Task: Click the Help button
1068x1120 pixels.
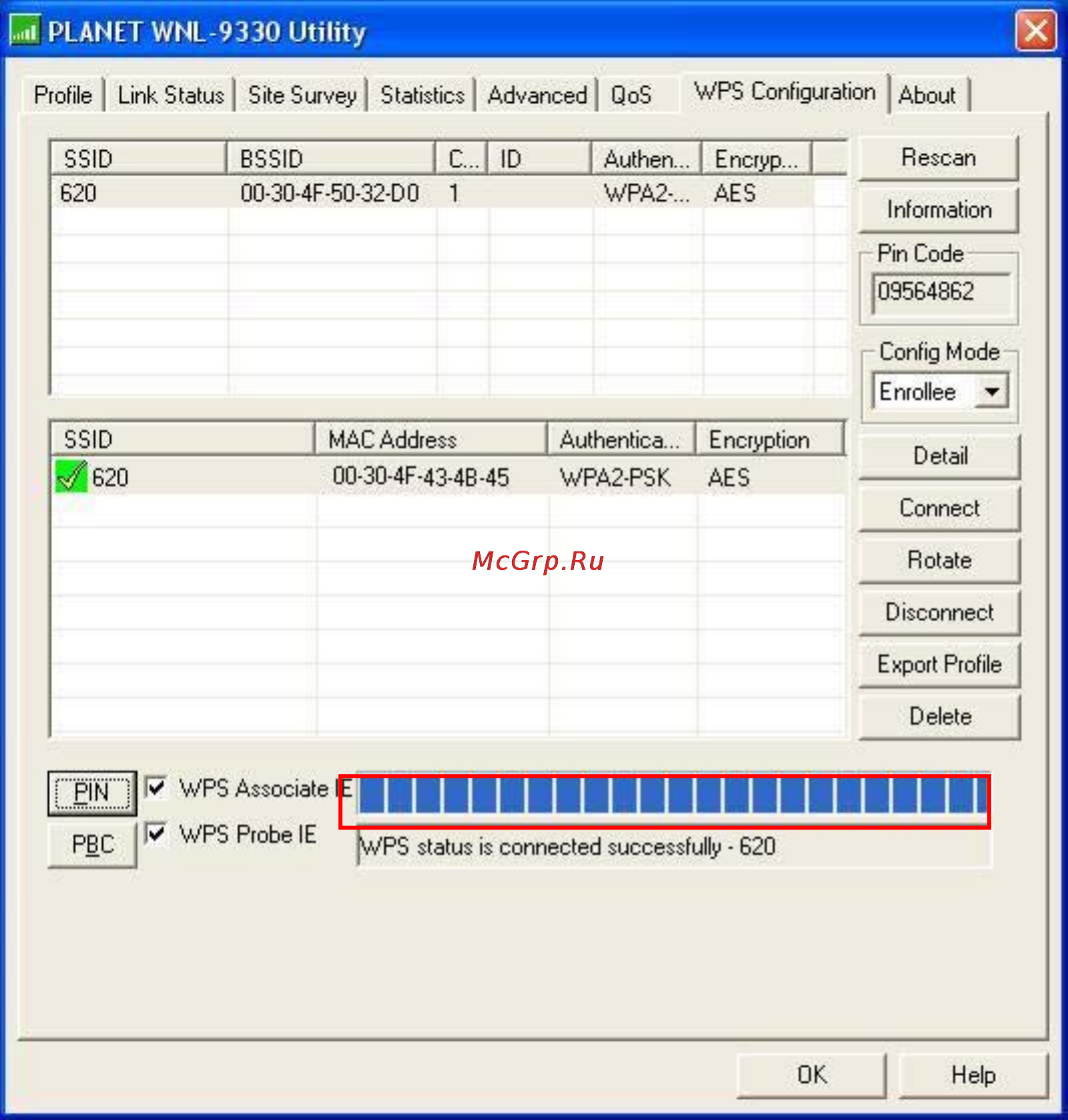Action: coord(973,1075)
